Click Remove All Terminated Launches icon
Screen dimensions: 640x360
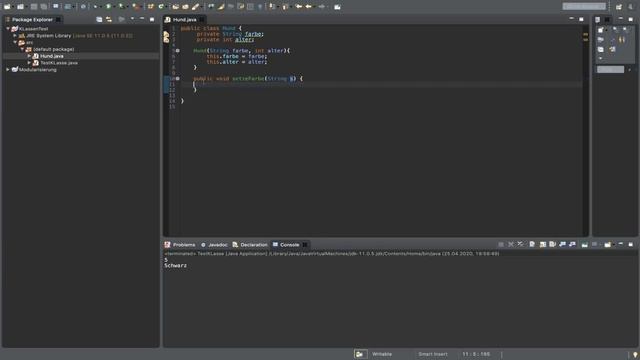tap(520, 244)
